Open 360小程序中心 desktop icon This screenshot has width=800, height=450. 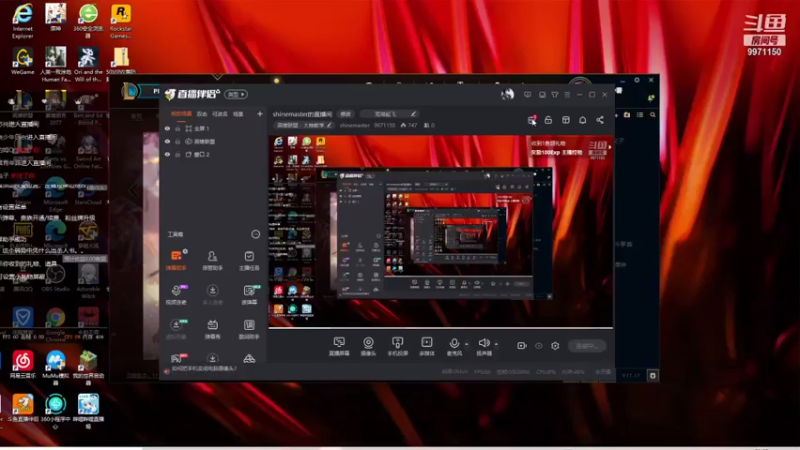click(x=55, y=410)
